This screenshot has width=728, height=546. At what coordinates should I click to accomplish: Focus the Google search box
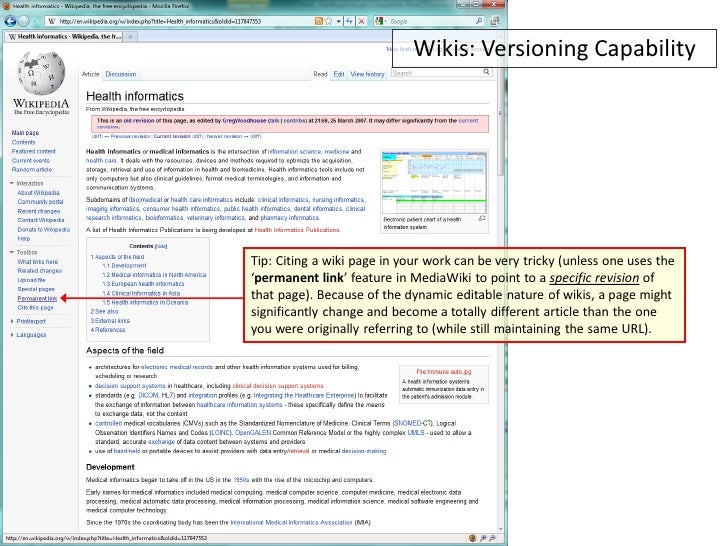431,21
